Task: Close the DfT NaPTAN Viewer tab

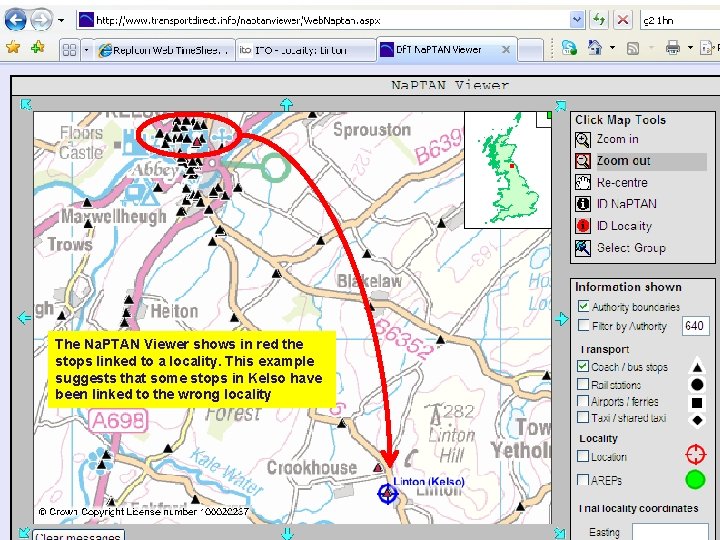Action: coord(506,50)
